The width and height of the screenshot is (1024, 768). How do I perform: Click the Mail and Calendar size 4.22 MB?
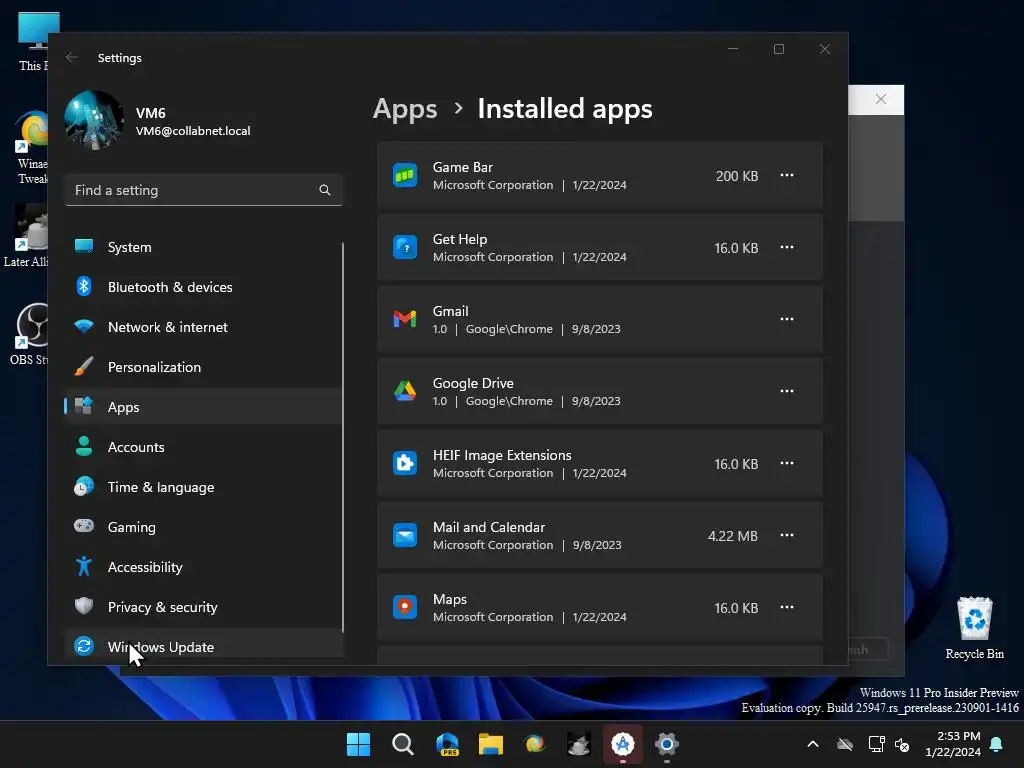tap(733, 536)
